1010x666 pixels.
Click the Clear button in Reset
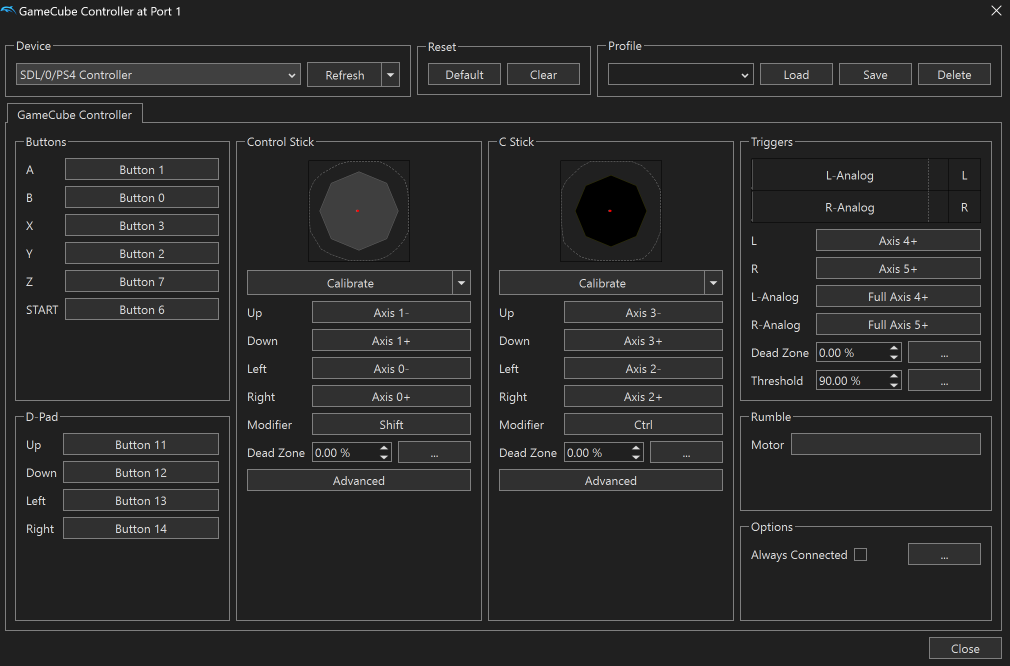(543, 75)
